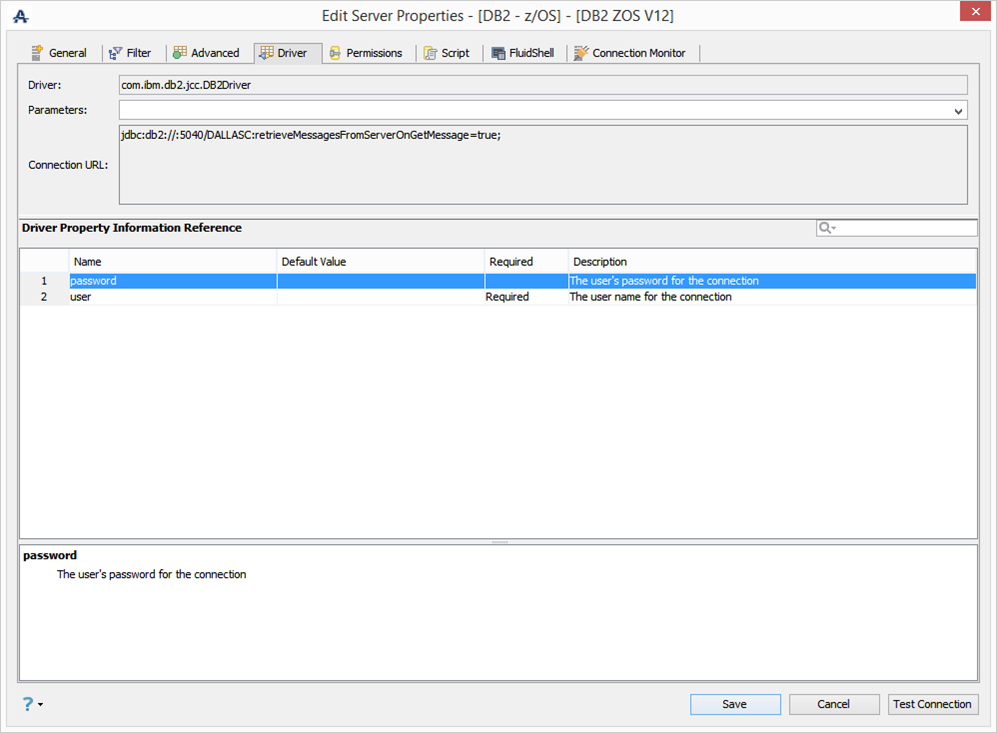Click the Default Value cell for password
Viewport: 997px width, 733px height.
click(380, 281)
